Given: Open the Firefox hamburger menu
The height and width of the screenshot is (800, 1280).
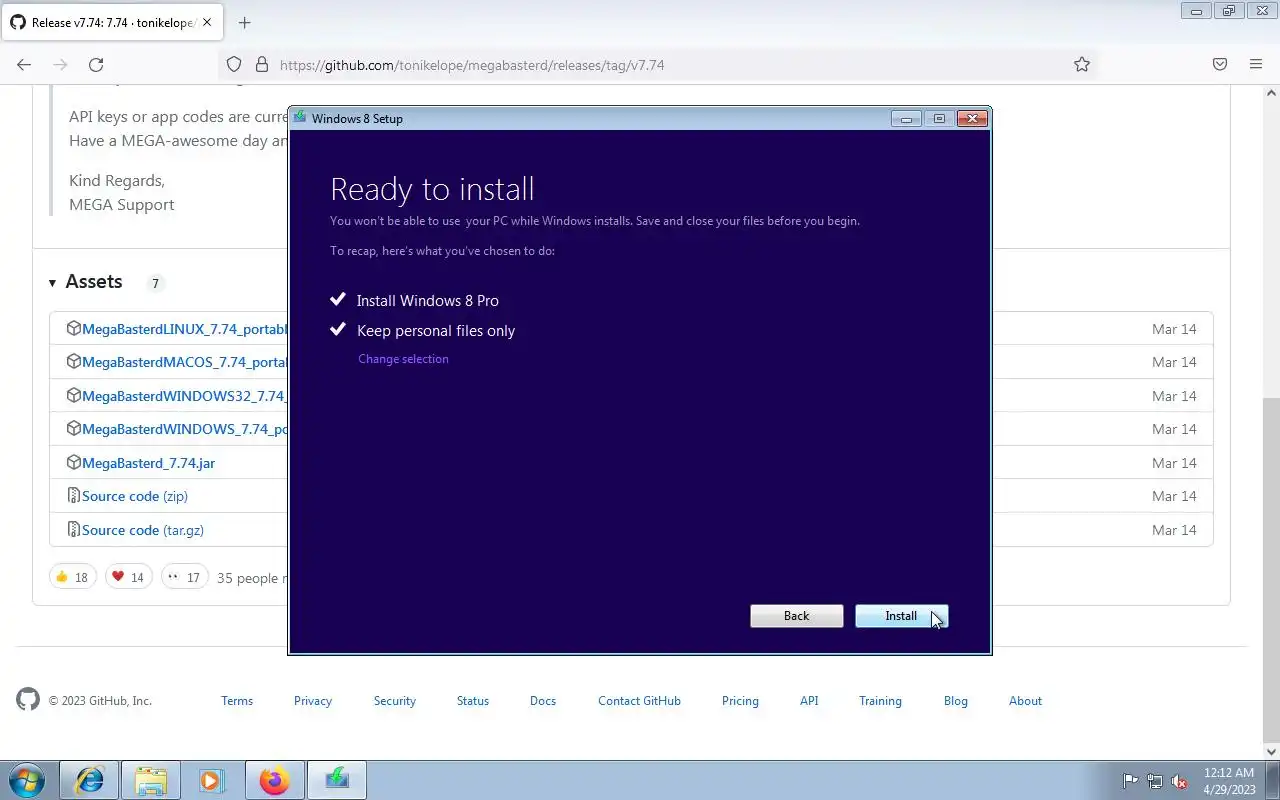Looking at the screenshot, I should point(1256,64).
